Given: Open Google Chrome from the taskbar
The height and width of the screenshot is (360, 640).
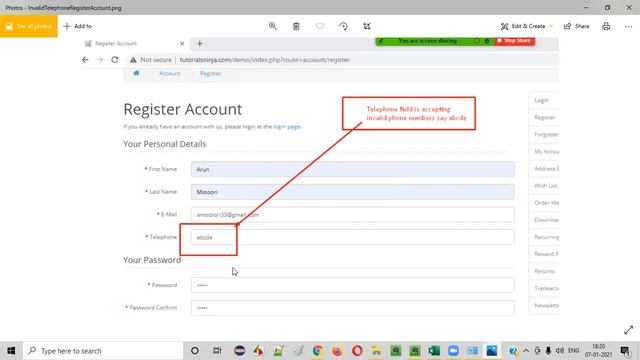Looking at the screenshot, I should pyautogui.click(x=318, y=351).
